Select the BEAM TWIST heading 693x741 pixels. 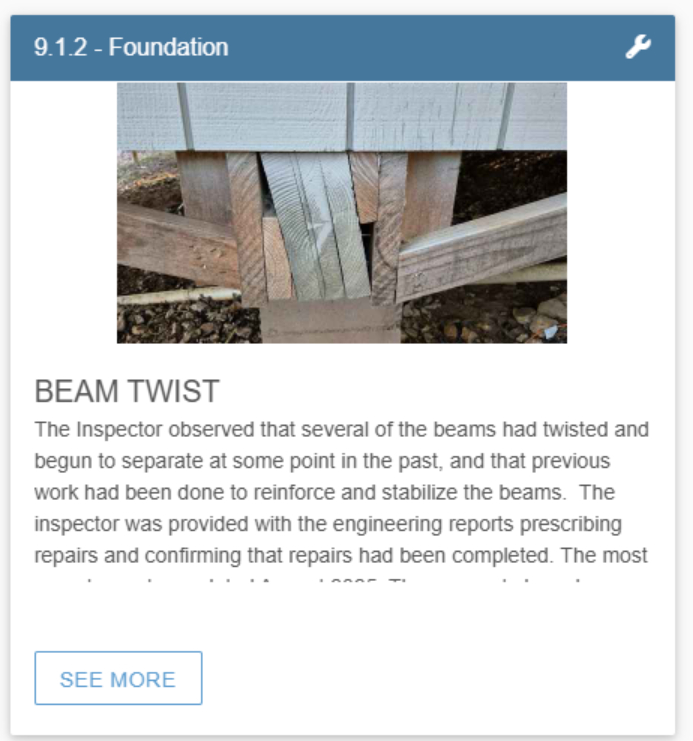pyautogui.click(x=127, y=391)
